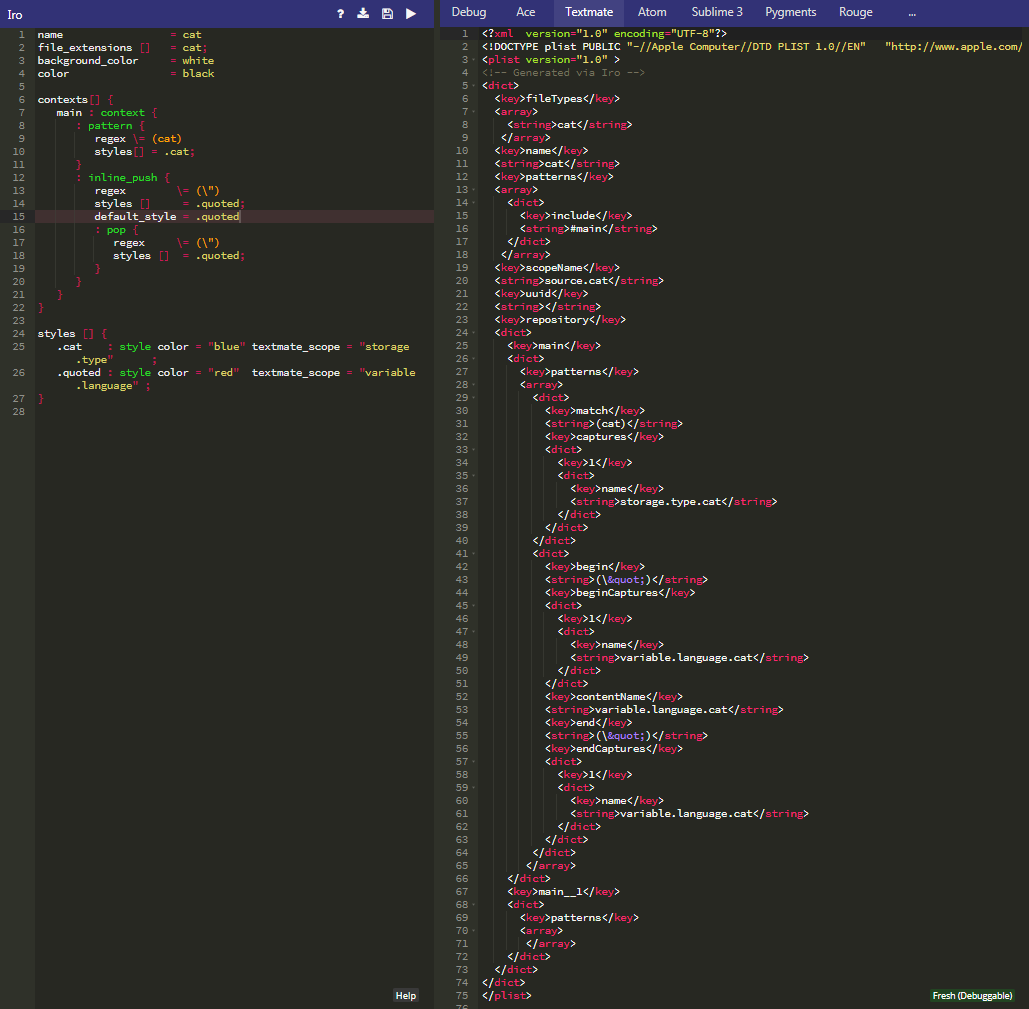Download the generated grammar files
Screen dimensions: 1029x1009
pyautogui.click(x=363, y=13)
